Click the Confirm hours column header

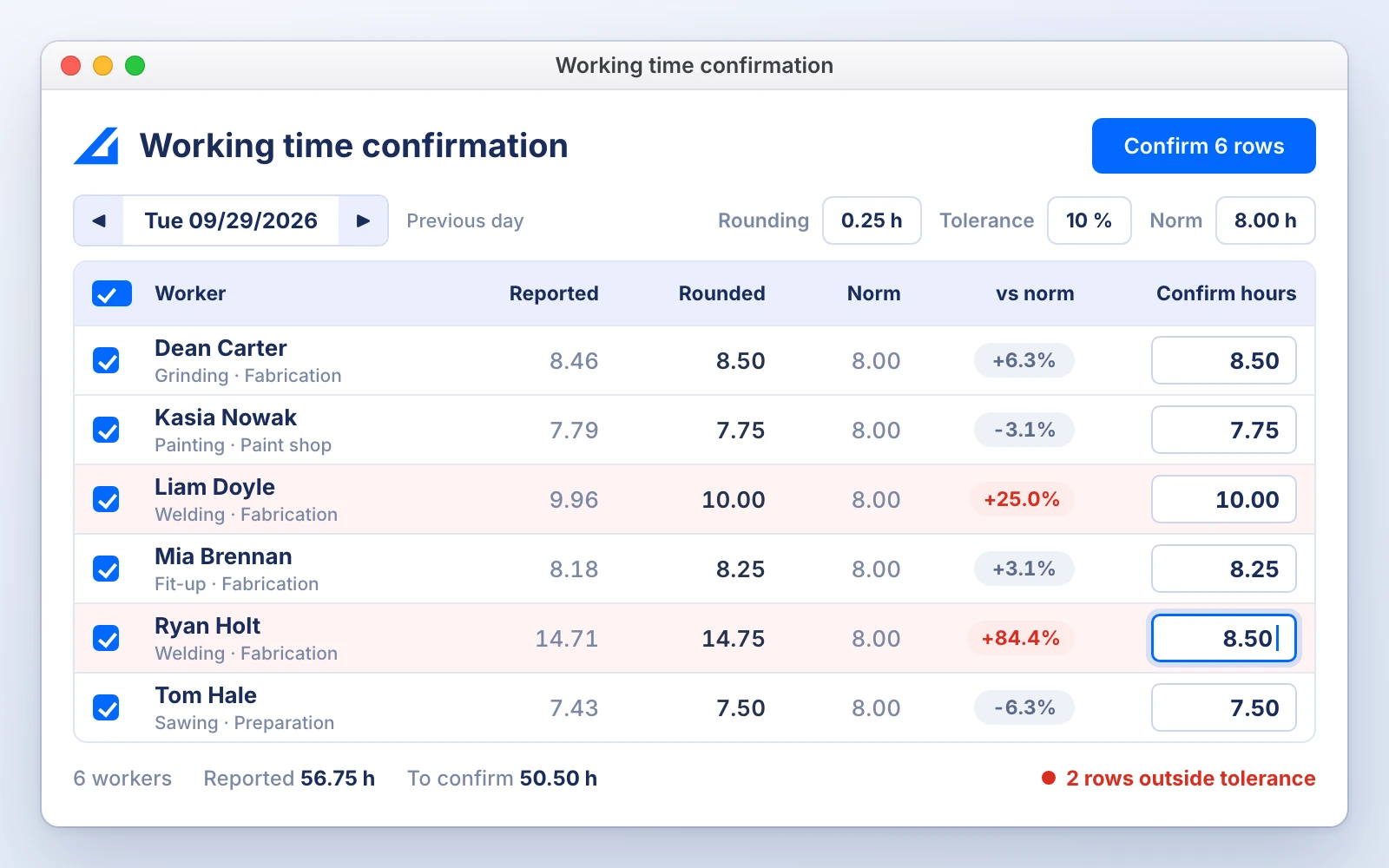[x=1226, y=293]
